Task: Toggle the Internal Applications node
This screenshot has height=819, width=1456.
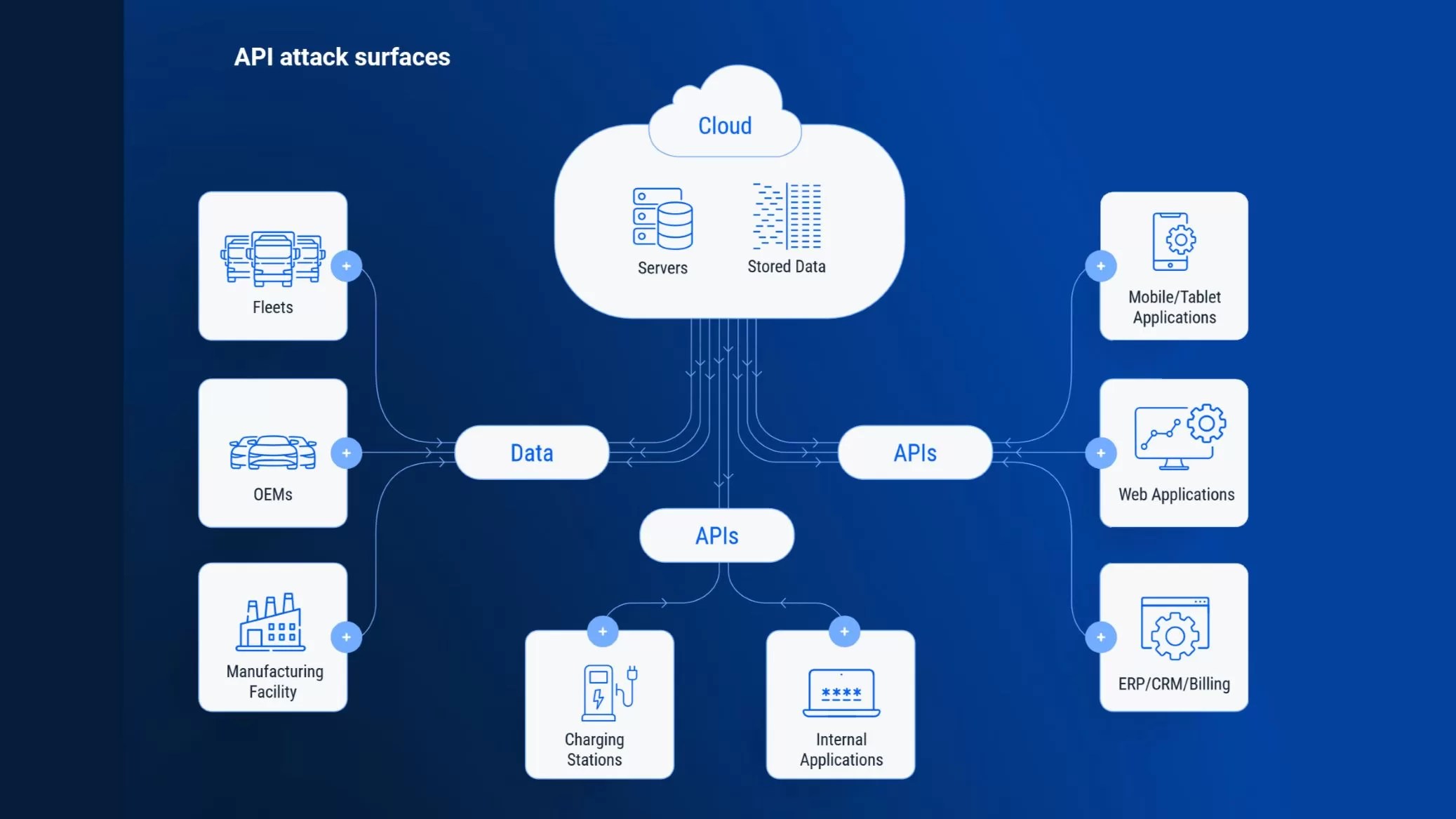Action: tap(845, 631)
